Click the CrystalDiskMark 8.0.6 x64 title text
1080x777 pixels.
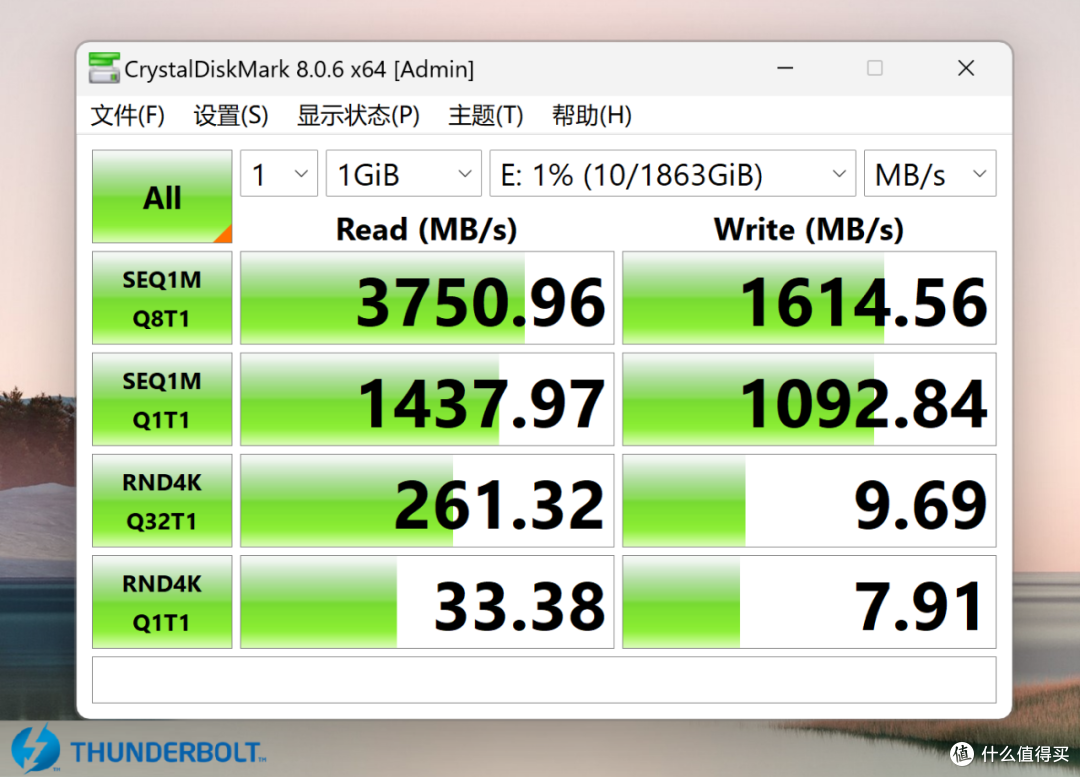299,70
